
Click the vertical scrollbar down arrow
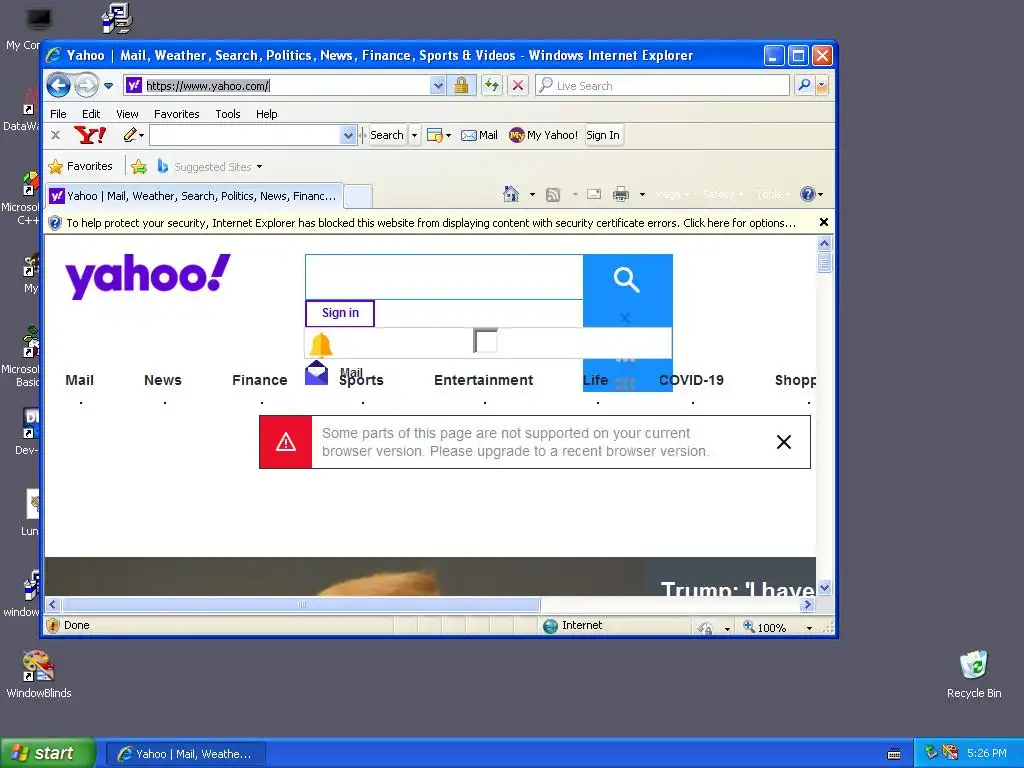click(824, 588)
